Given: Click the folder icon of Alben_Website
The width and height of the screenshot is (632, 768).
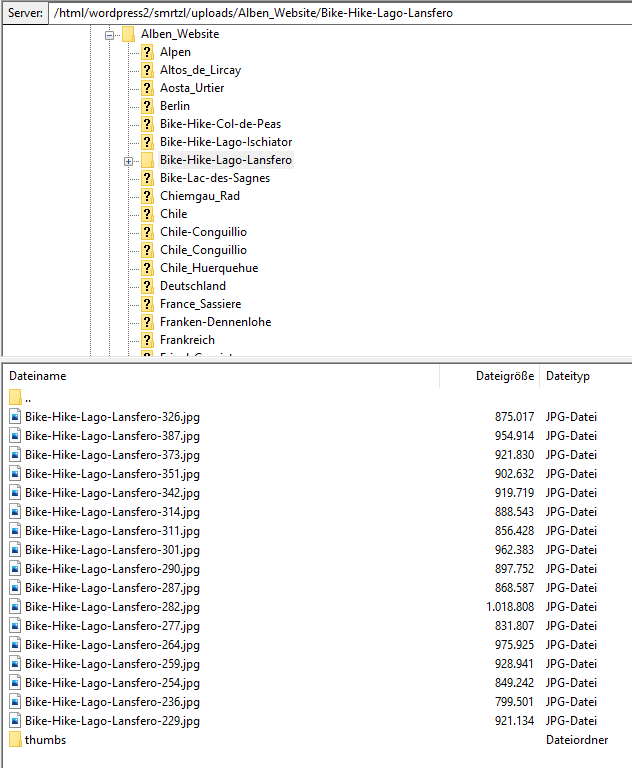Looking at the screenshot, I should pos(128,34).
